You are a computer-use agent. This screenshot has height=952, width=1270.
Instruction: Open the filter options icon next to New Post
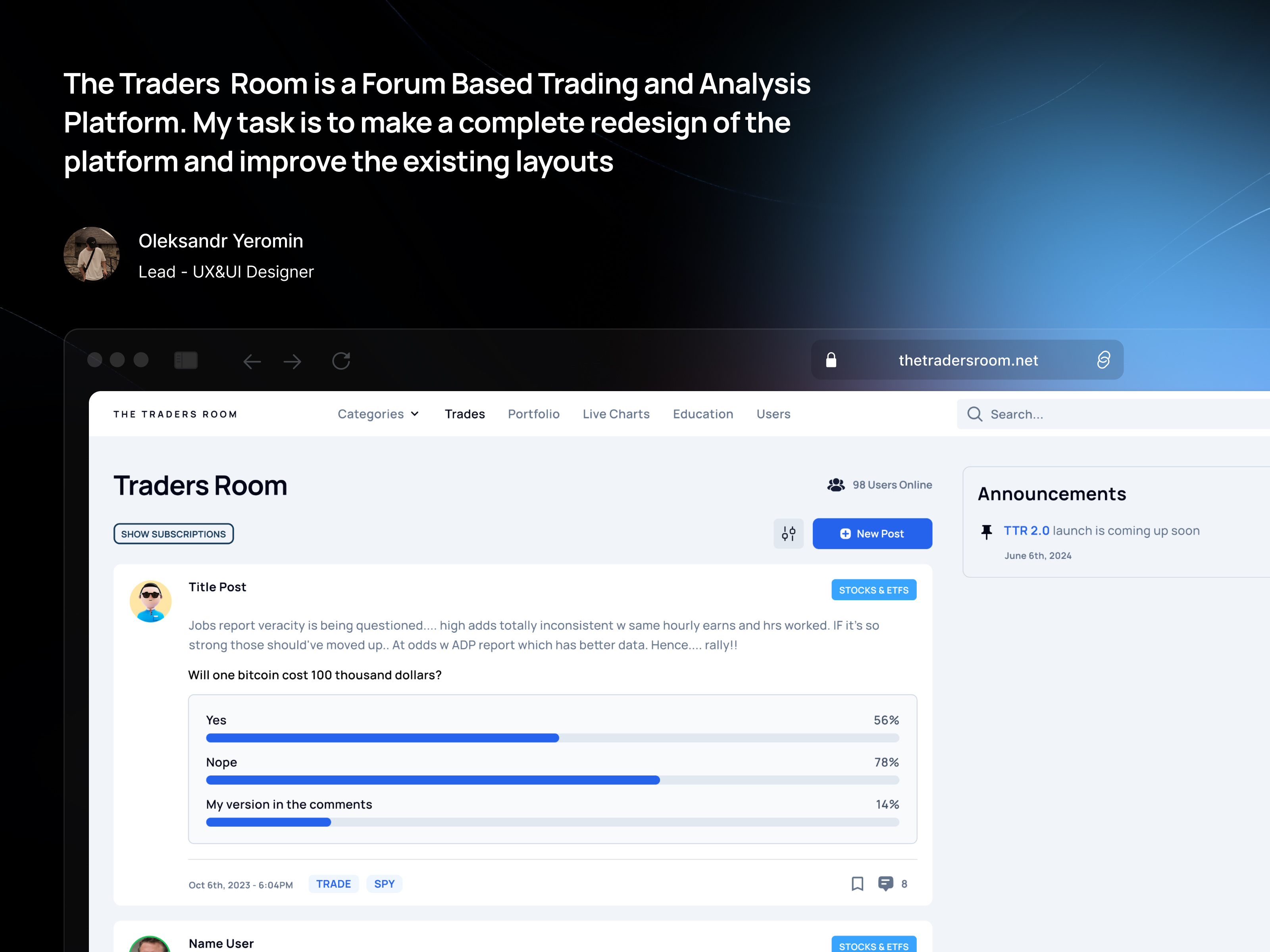789,533
